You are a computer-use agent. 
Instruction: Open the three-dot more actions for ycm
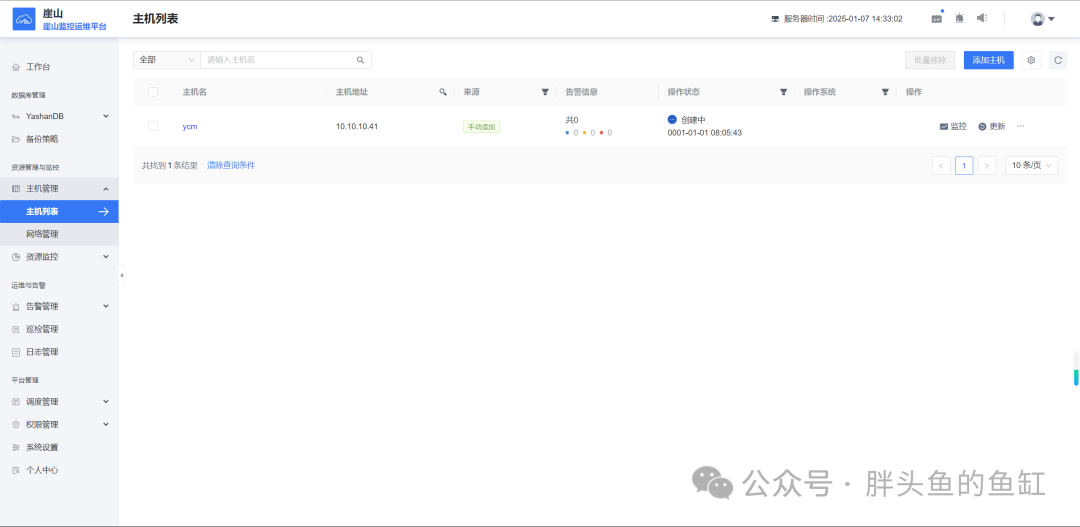click(x=1021, y=126)
